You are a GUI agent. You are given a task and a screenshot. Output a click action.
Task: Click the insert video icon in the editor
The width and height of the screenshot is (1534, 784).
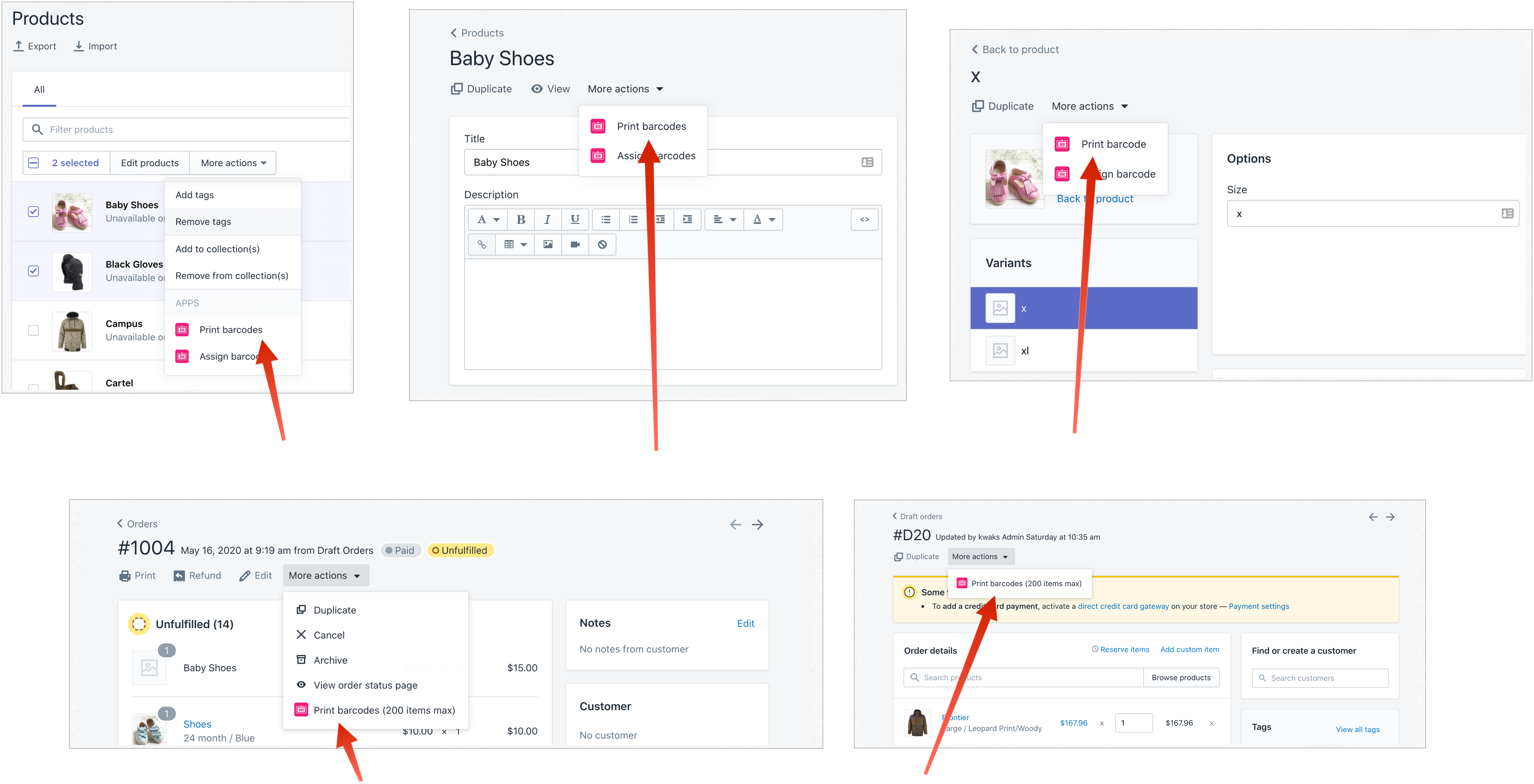[x=575, y=245]
